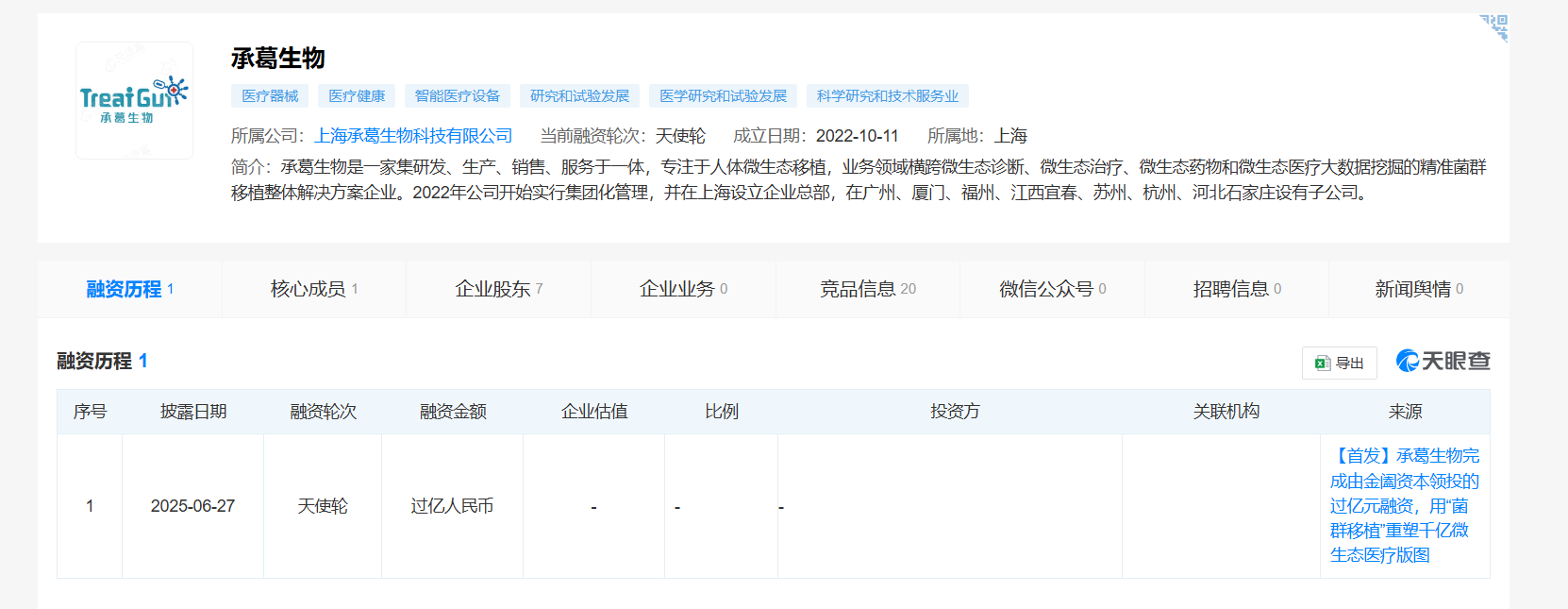Click the 成立日期 2022-10-11 value
Image resolution: width=1568 pixels, height=609 pixels.
pos(858,136)
